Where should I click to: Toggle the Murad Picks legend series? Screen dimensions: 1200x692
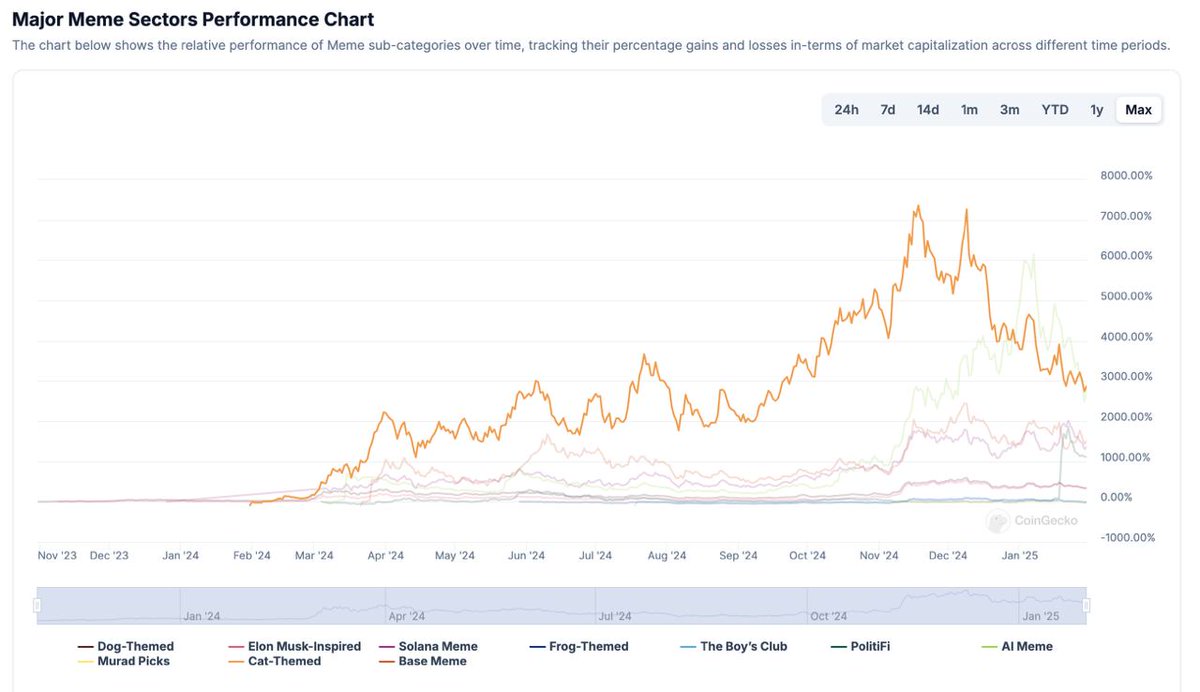[124, 661]
